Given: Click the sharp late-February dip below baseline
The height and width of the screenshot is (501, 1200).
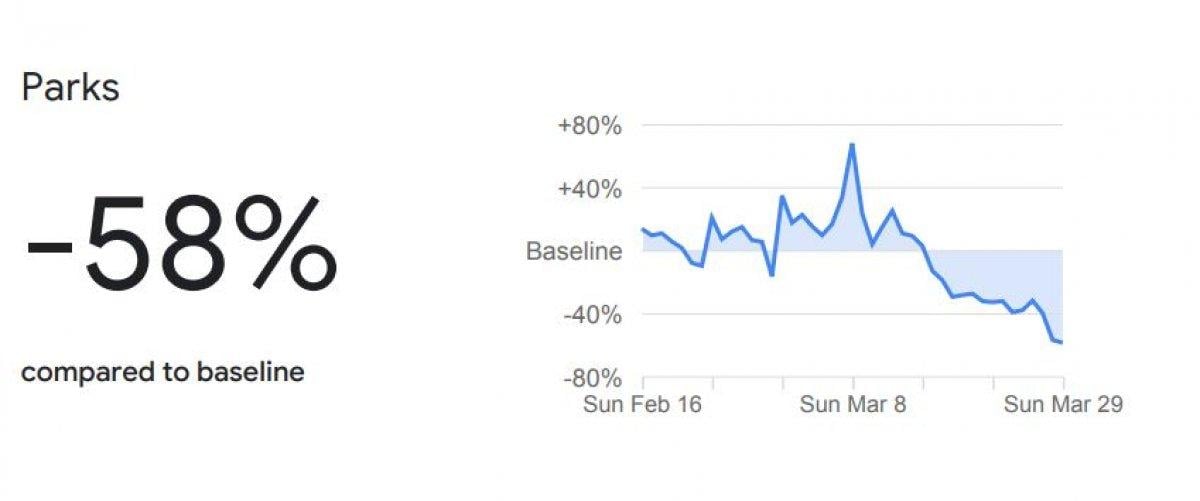Looking at the screenshot, I should pos(772,275).
